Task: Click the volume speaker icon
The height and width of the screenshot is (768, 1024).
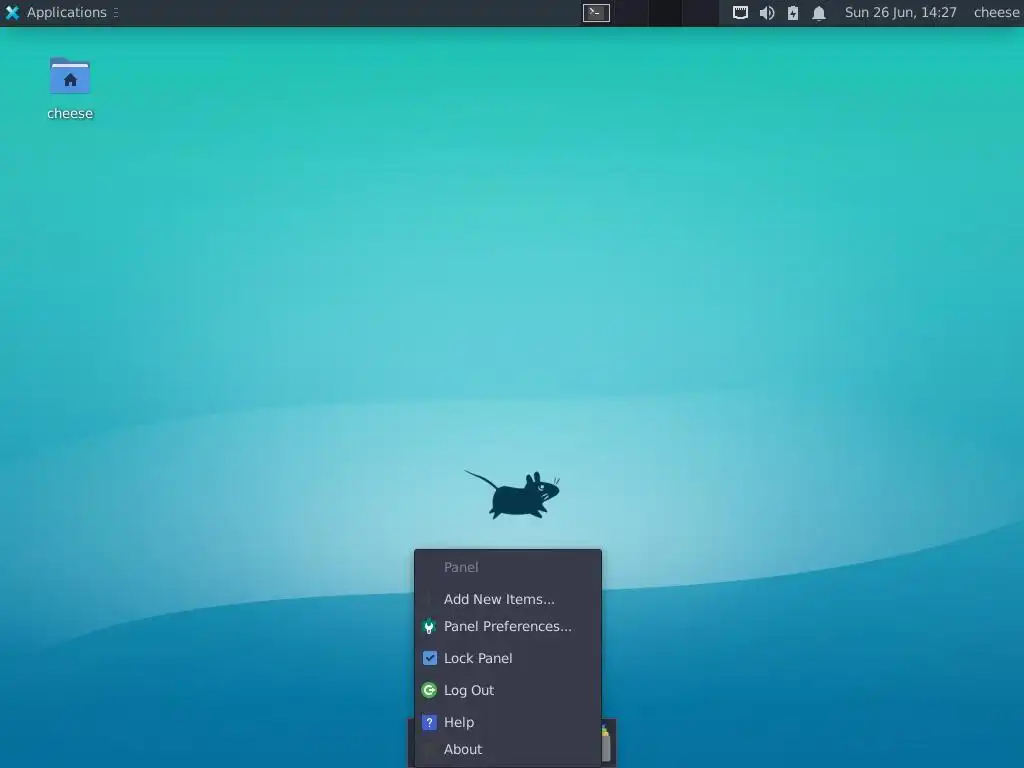Action: 767,12
